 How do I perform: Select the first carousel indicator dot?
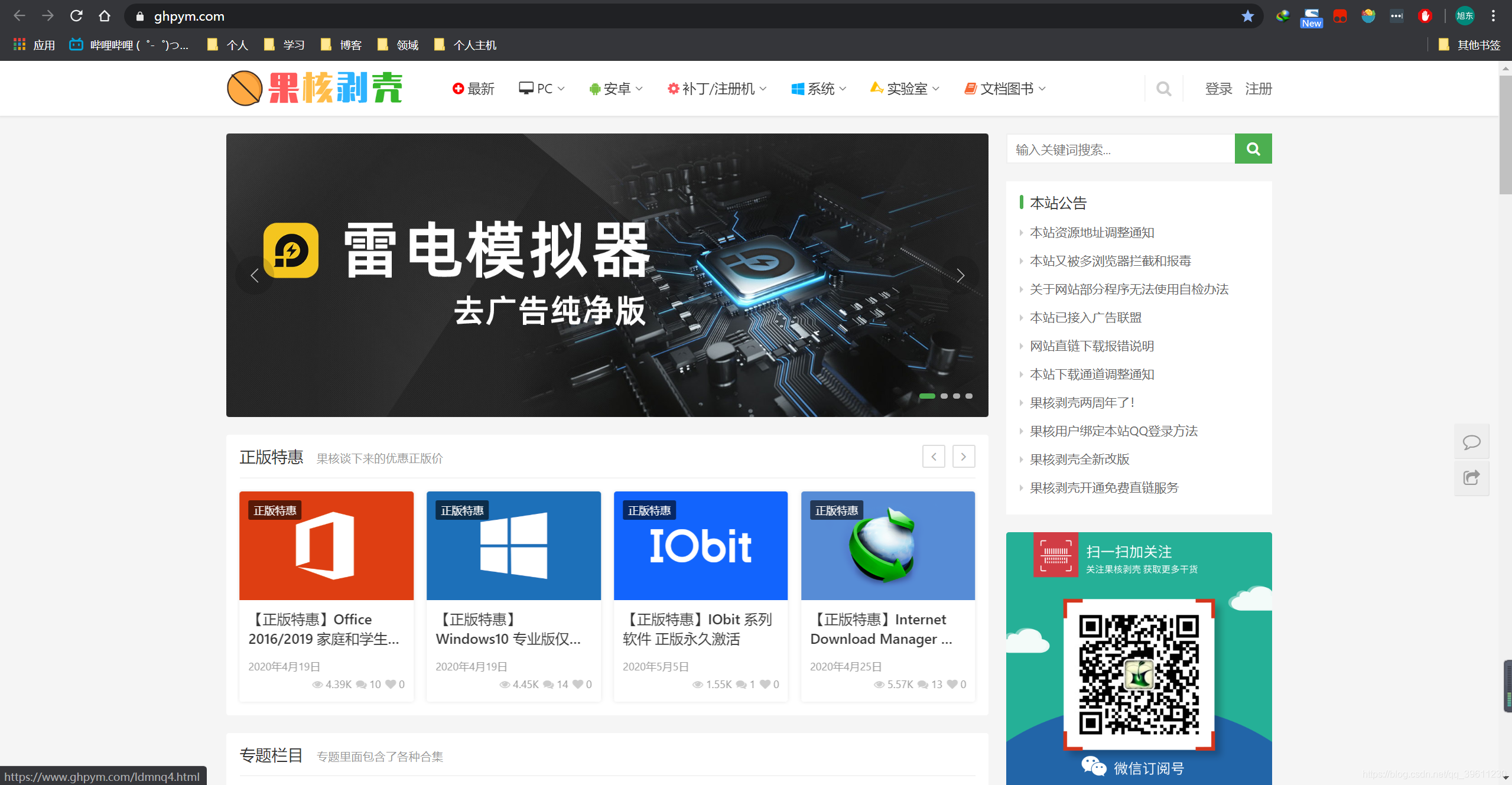point(926,396)
